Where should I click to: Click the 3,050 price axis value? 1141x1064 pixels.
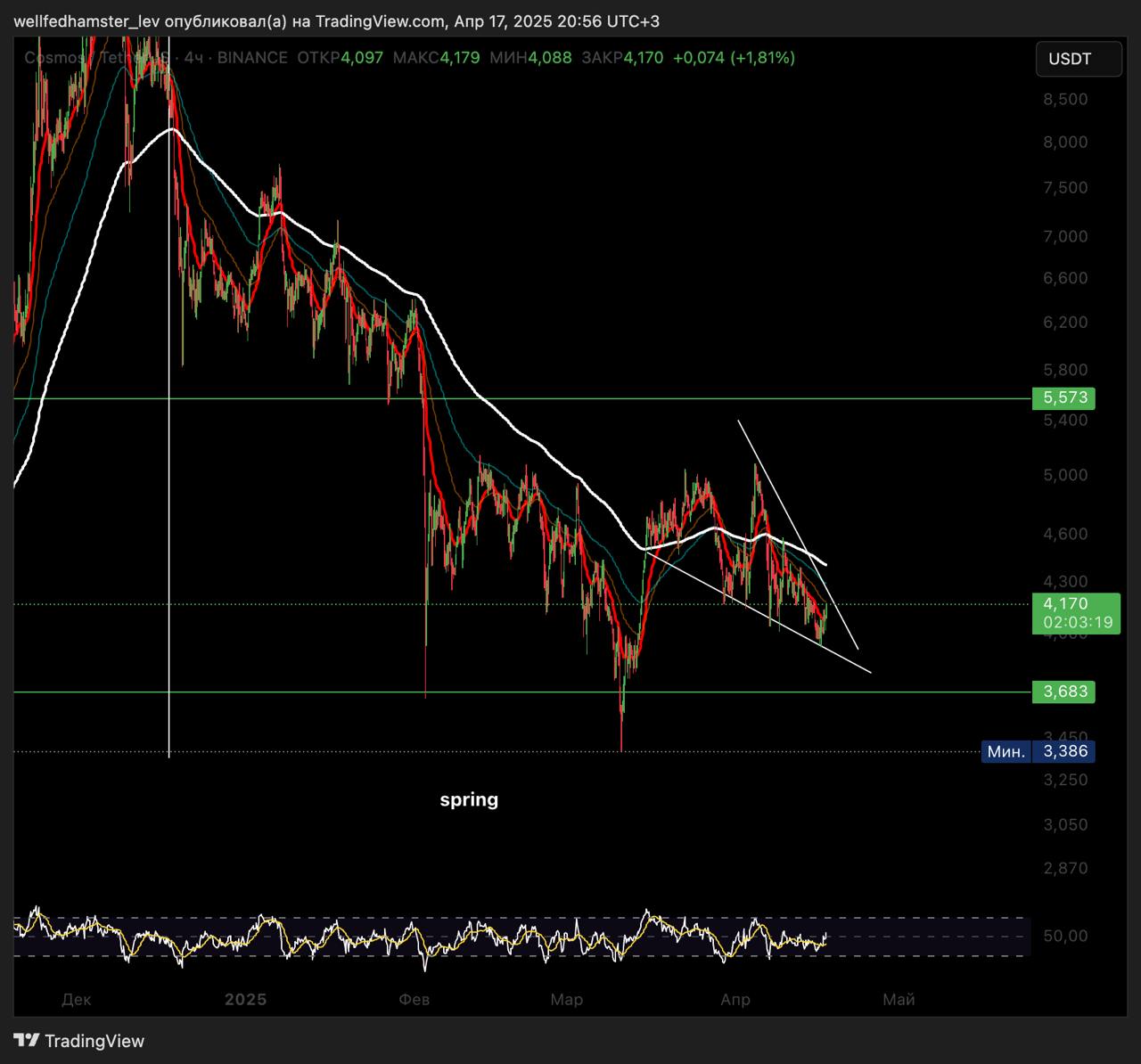[x=1065, y=825]
